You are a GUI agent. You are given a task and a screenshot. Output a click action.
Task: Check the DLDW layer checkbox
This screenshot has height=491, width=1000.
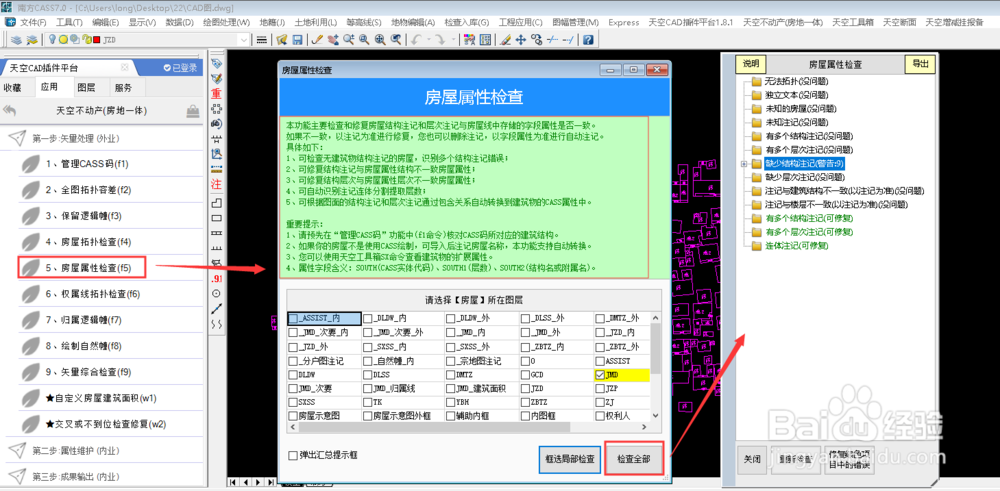[x=293, y=375]
